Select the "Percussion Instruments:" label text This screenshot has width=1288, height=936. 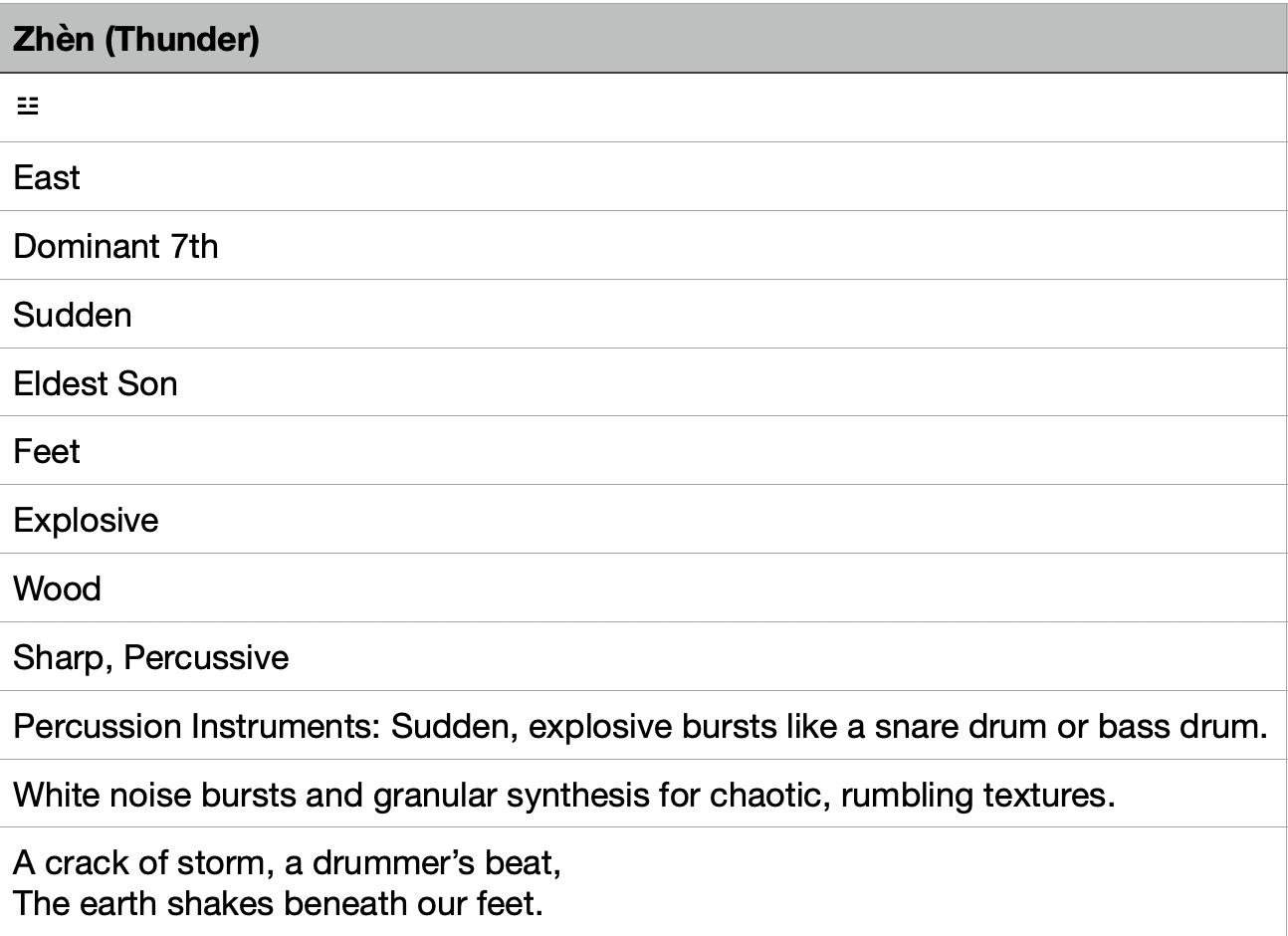point(197,726)
